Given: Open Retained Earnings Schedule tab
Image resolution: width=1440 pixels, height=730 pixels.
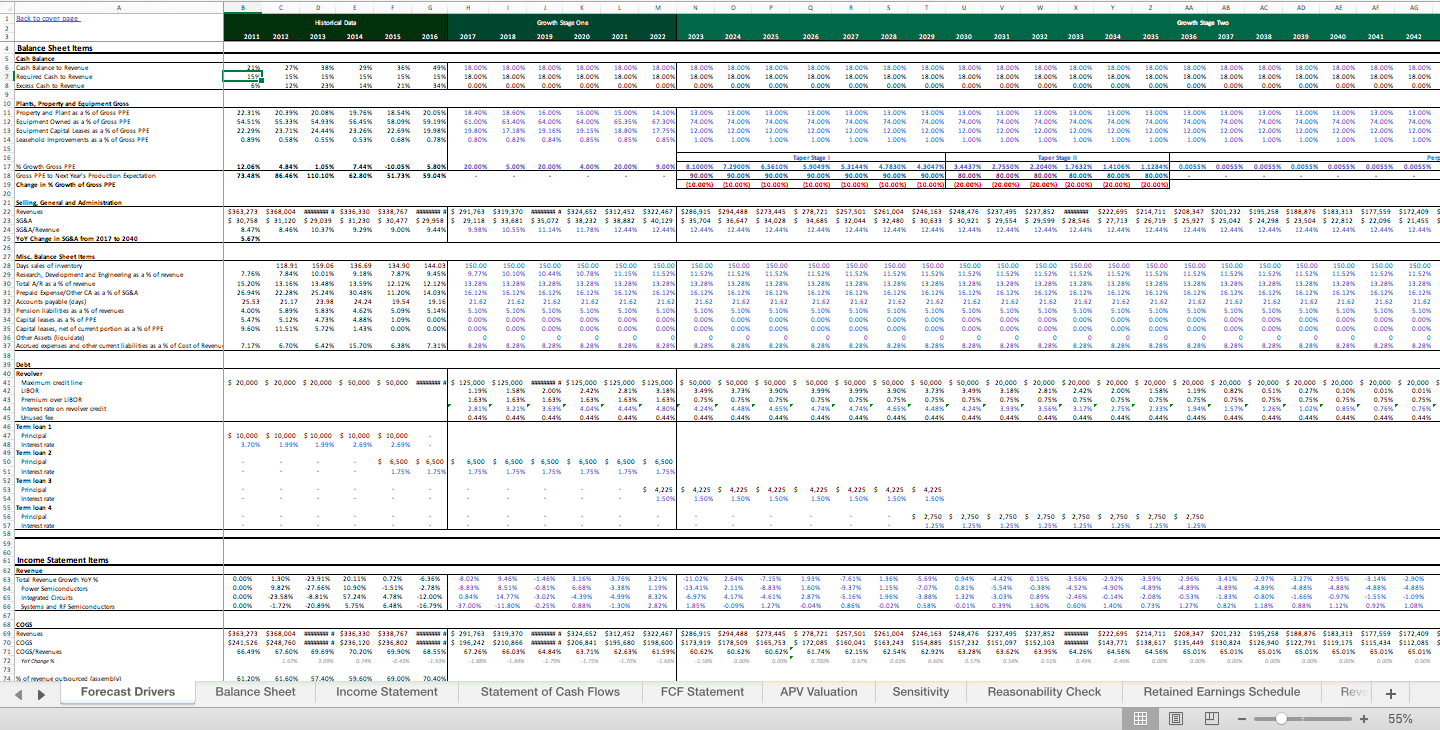Looking at the screenshot, I should coord(1222,692).
